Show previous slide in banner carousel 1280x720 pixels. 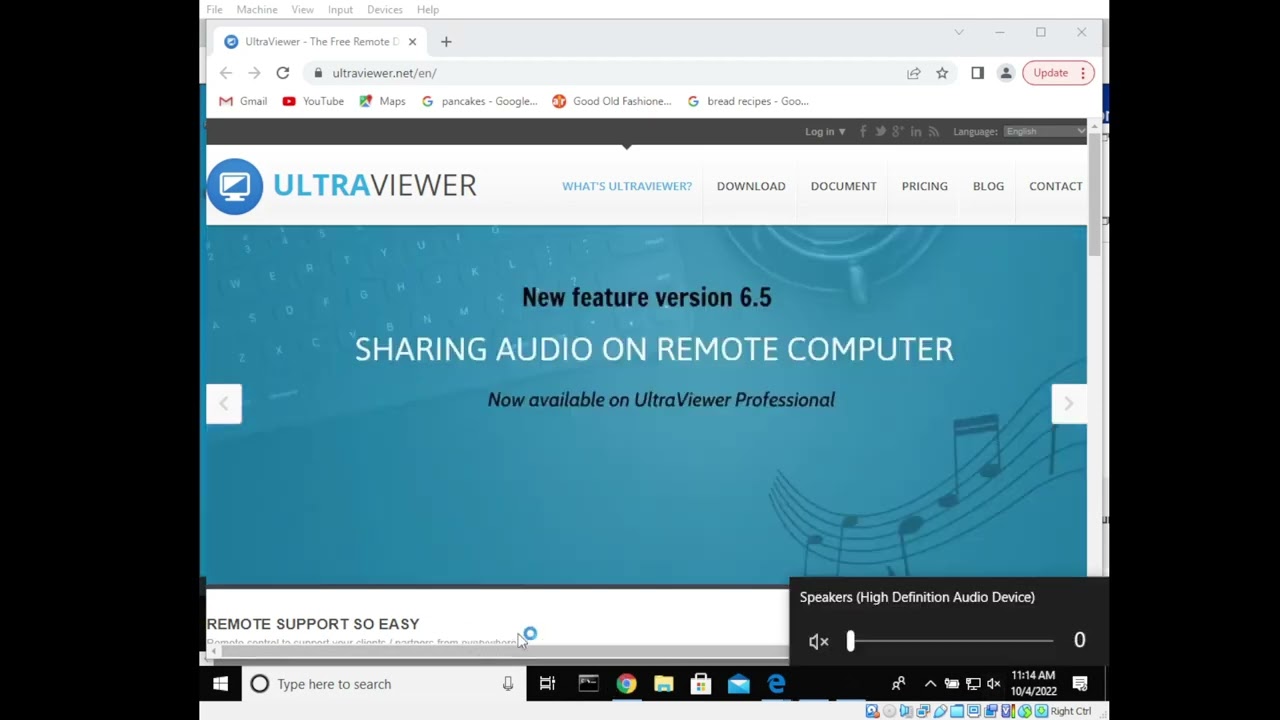224,404
